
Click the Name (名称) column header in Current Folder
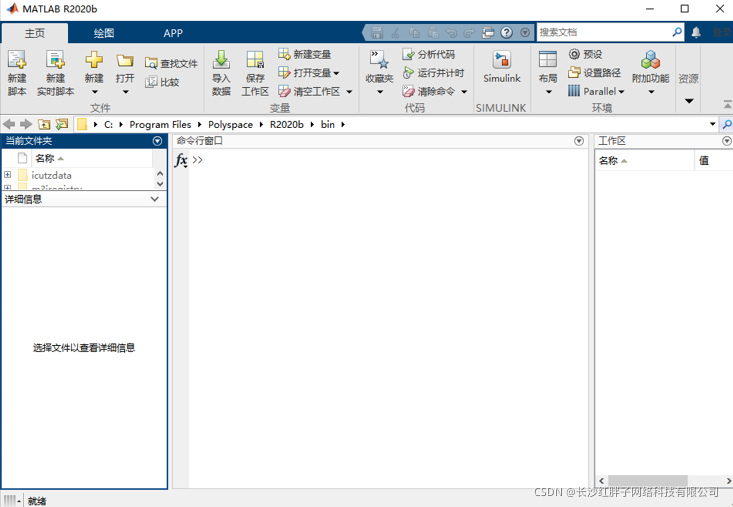pos(92,158)
